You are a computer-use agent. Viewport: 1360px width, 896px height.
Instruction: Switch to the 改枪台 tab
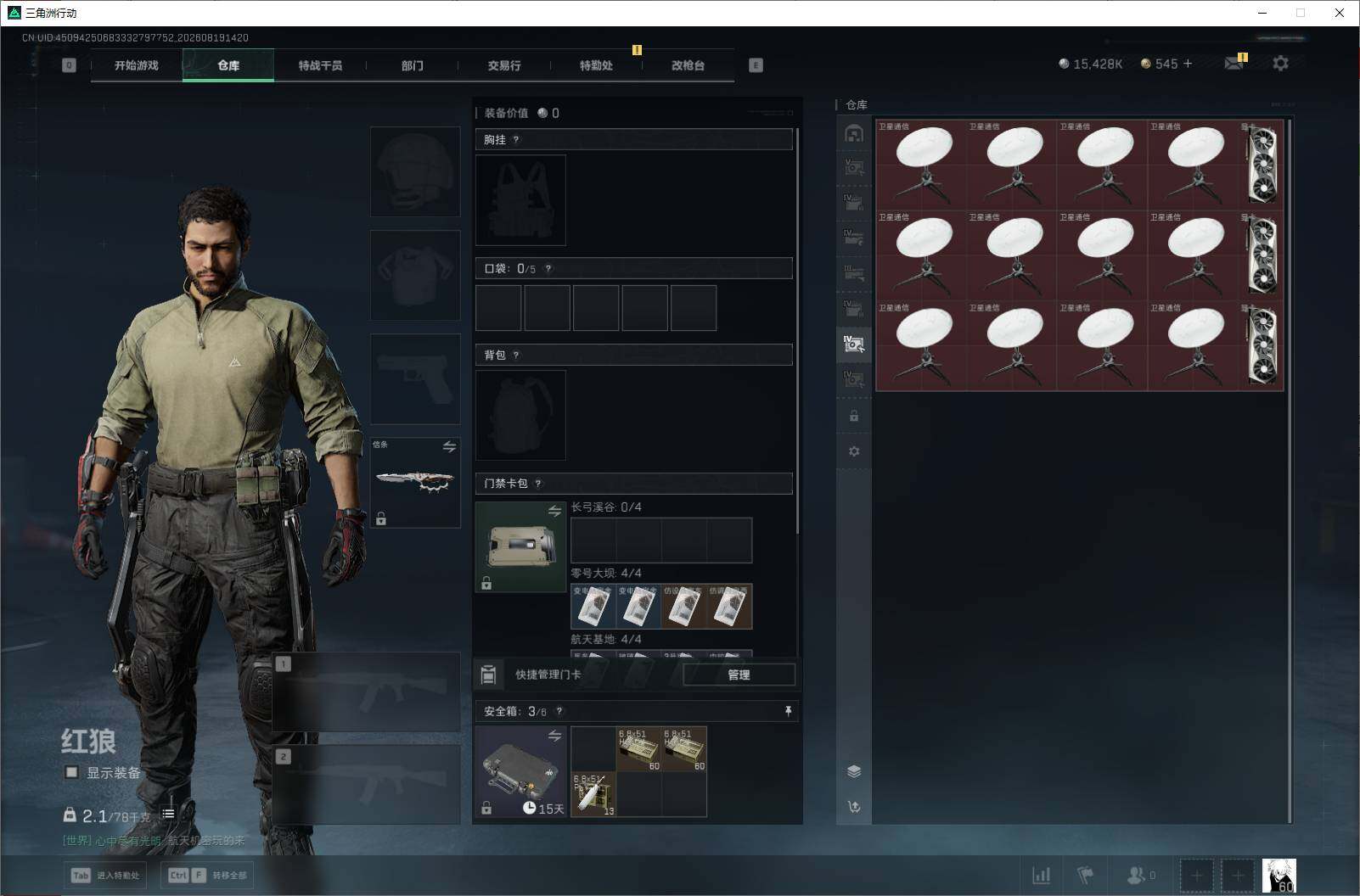[x=688, y=65]
